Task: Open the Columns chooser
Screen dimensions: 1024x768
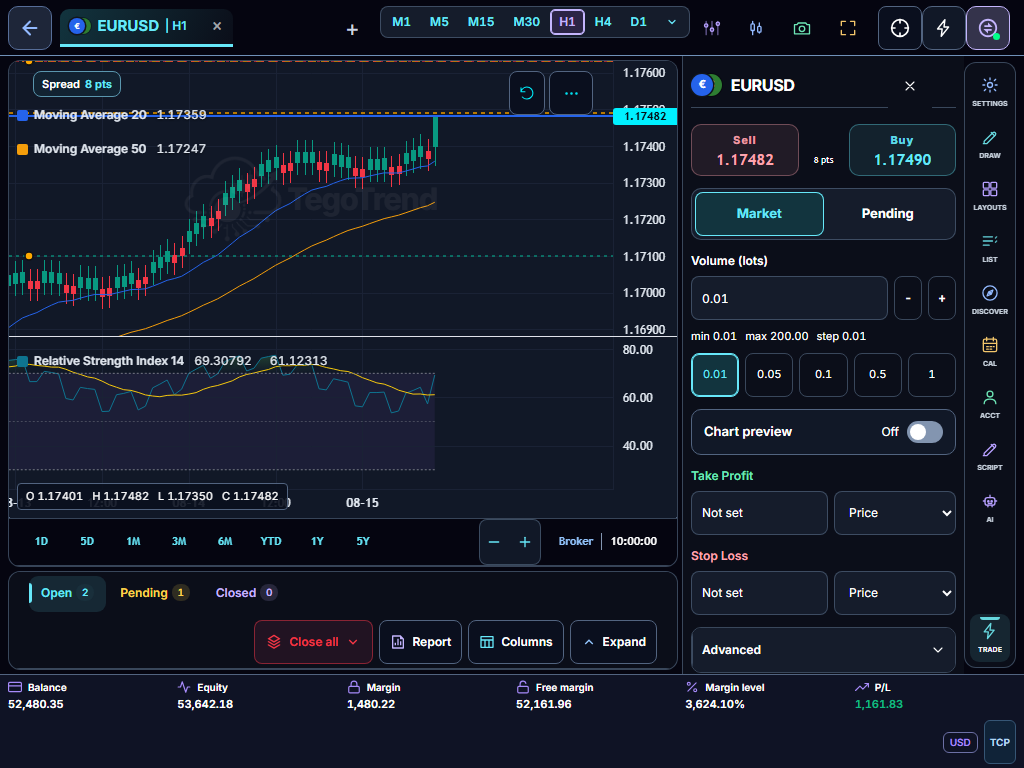Action: (516, 642)
